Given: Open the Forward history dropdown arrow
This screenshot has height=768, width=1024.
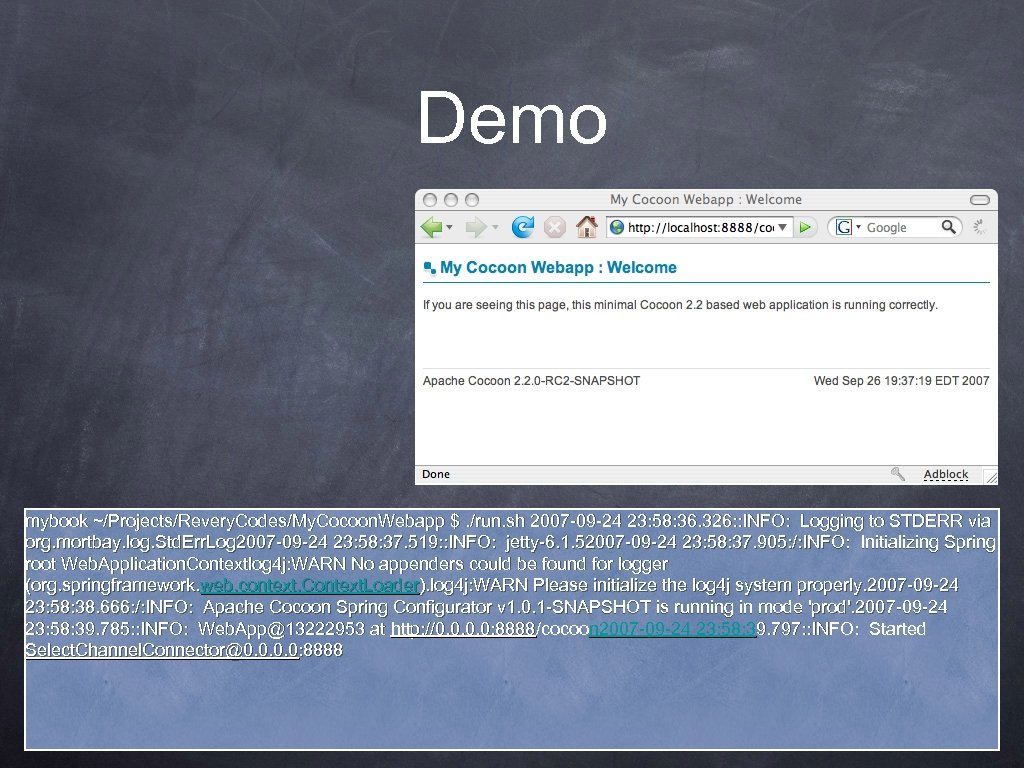Looking at the screenshot, I should pyautogui.click(x=495, y=227).
